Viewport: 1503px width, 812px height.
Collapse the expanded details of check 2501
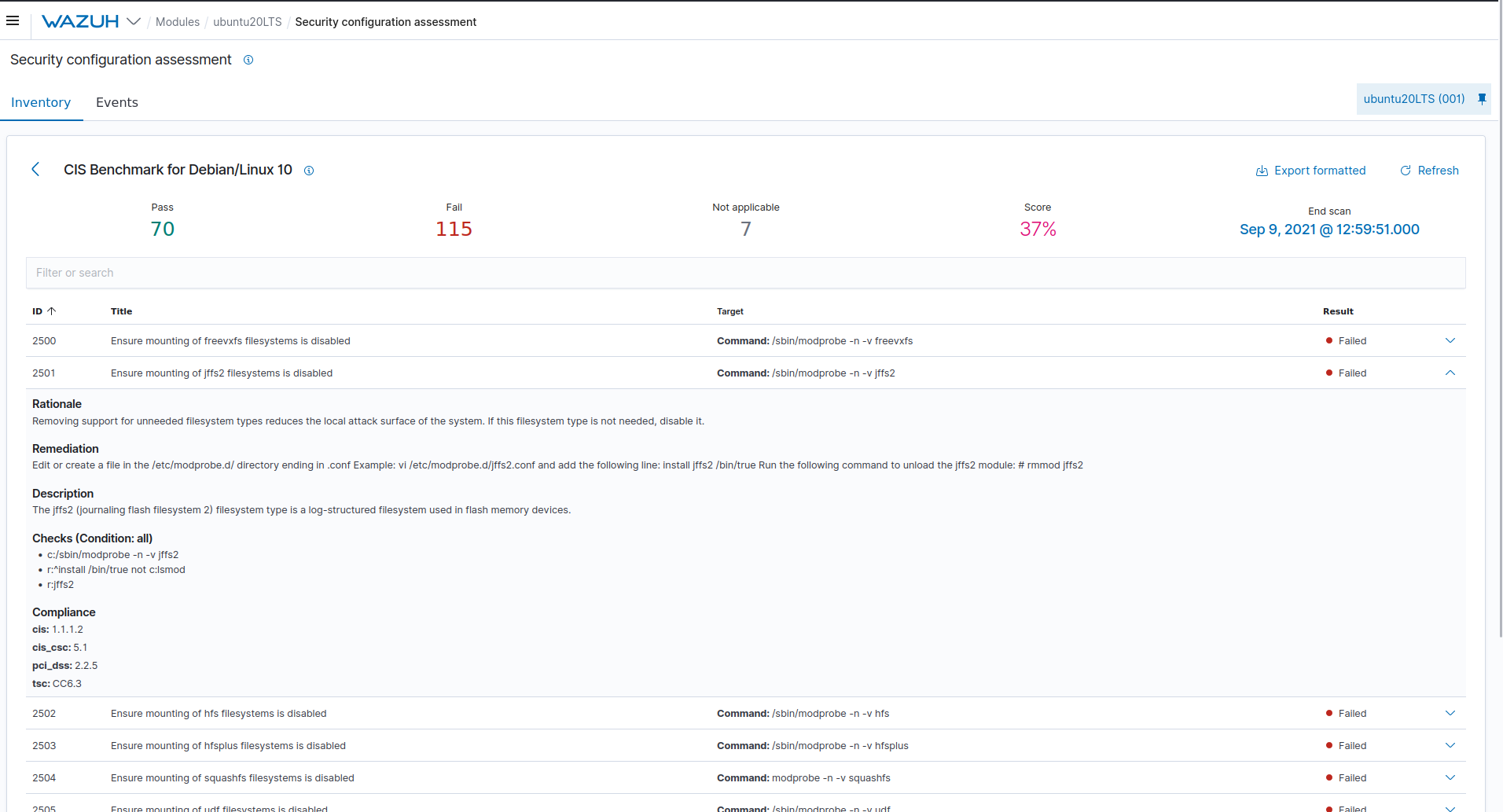pyautogui.click(x=1450, y=373)
